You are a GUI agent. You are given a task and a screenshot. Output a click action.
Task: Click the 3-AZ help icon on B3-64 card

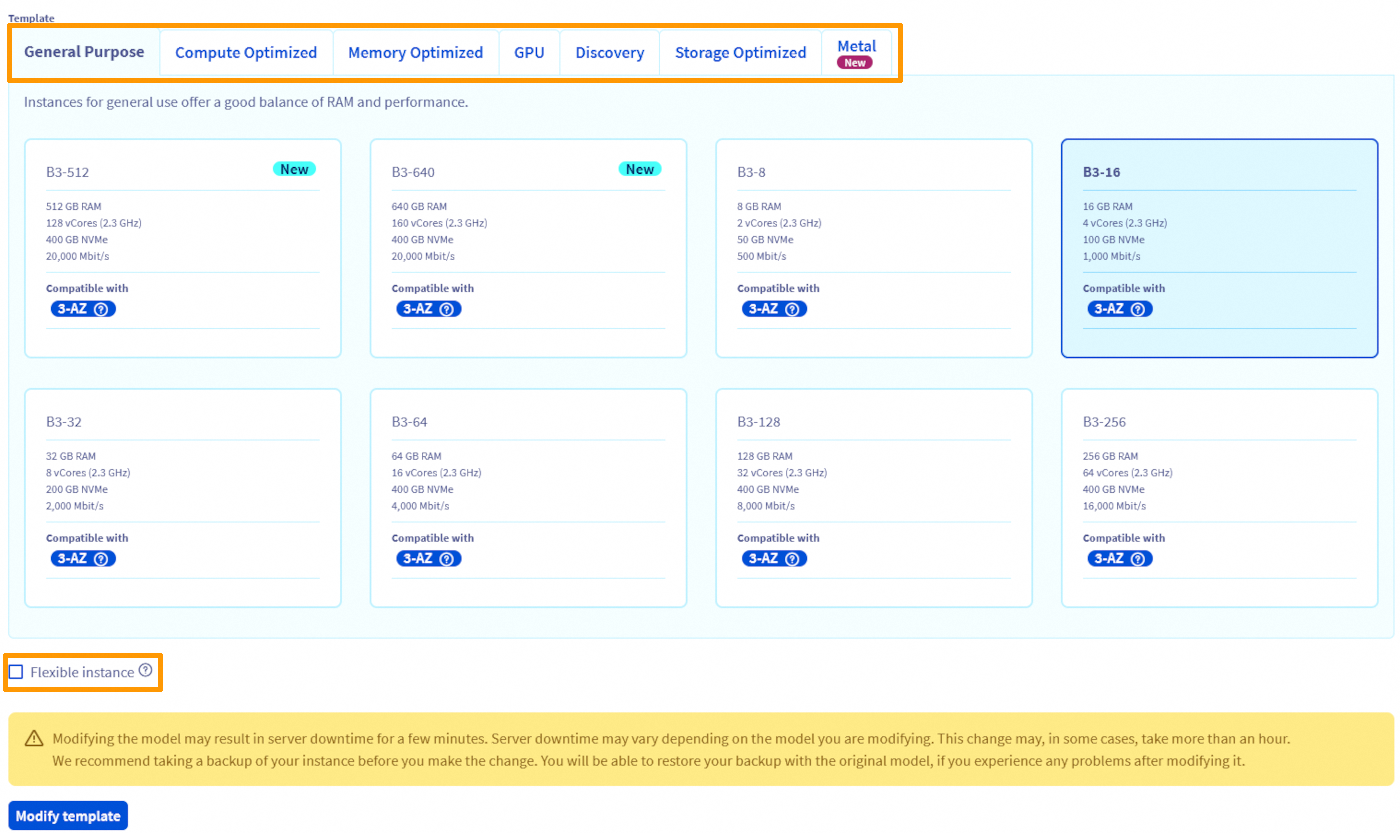click(447, 559)
